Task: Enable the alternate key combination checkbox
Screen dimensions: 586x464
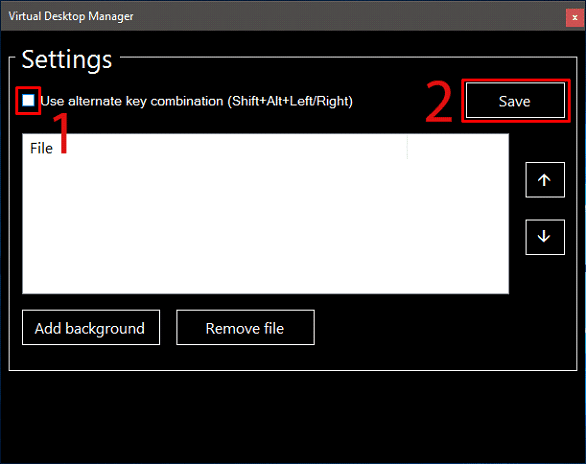Action: coord(28,100)
